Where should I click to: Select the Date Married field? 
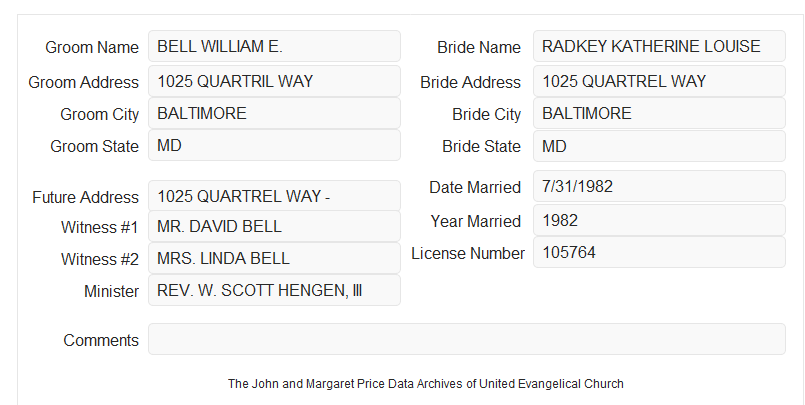pyautogui.click(x=659, y=186)
